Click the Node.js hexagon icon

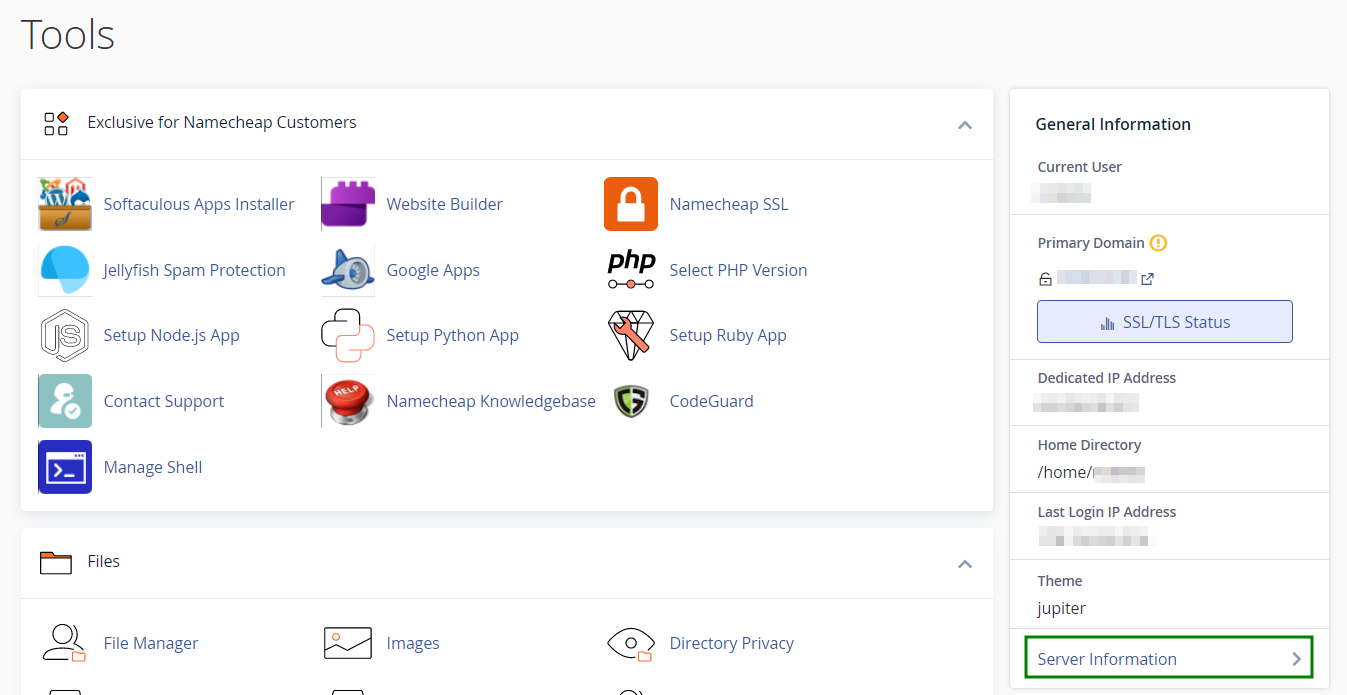click(65, 336)
